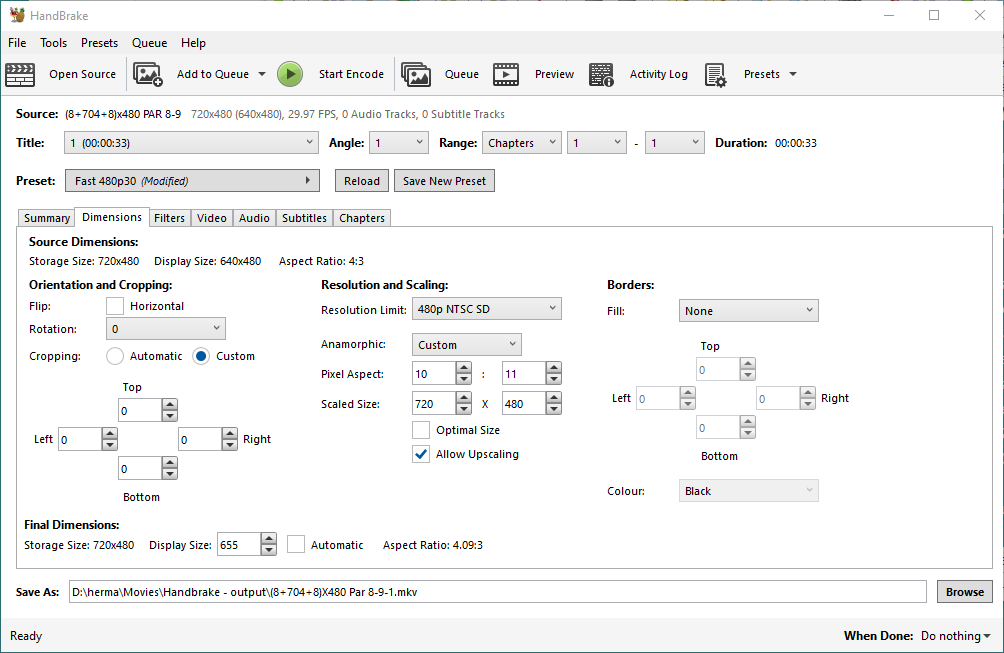The height and width of the screenshot is (653, 1004).
Task: Open the start chapter dropdown
Action: pyautogui.click(x=597, y=143)
